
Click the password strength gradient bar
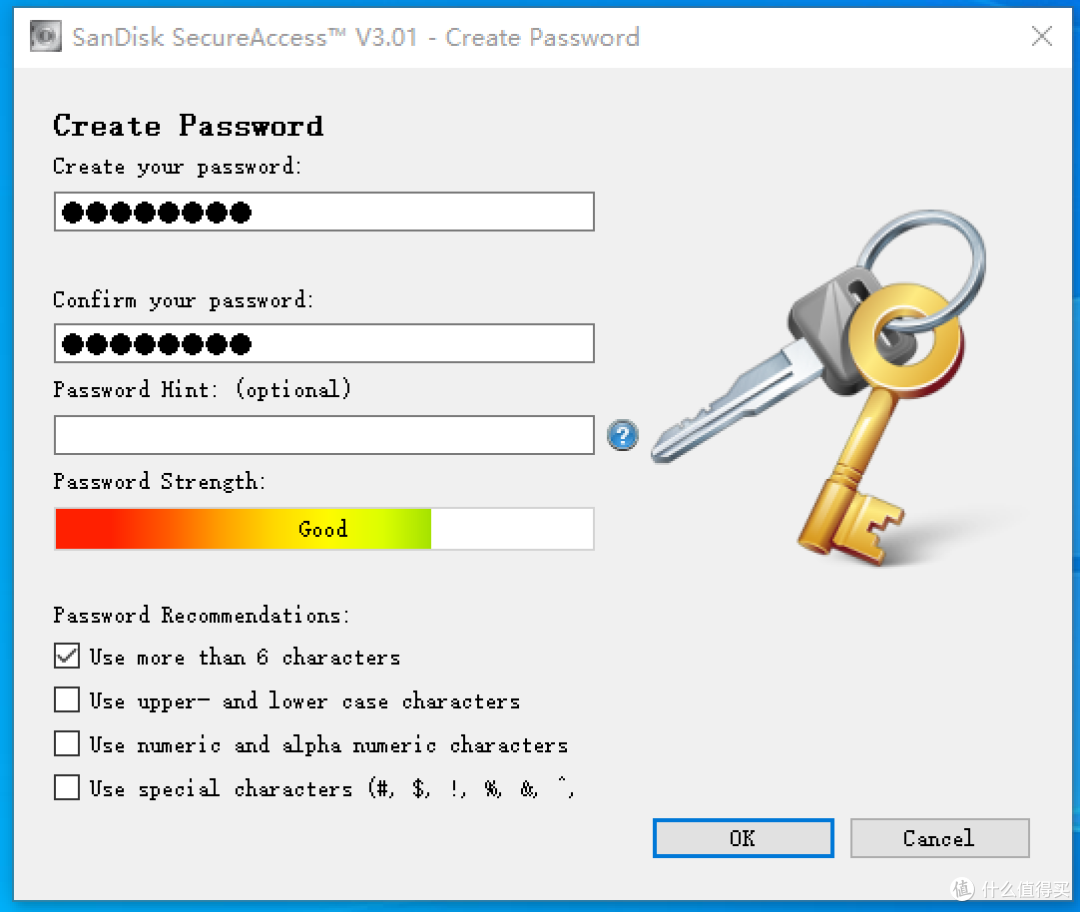pyautogui.click(x=324, y=529)
